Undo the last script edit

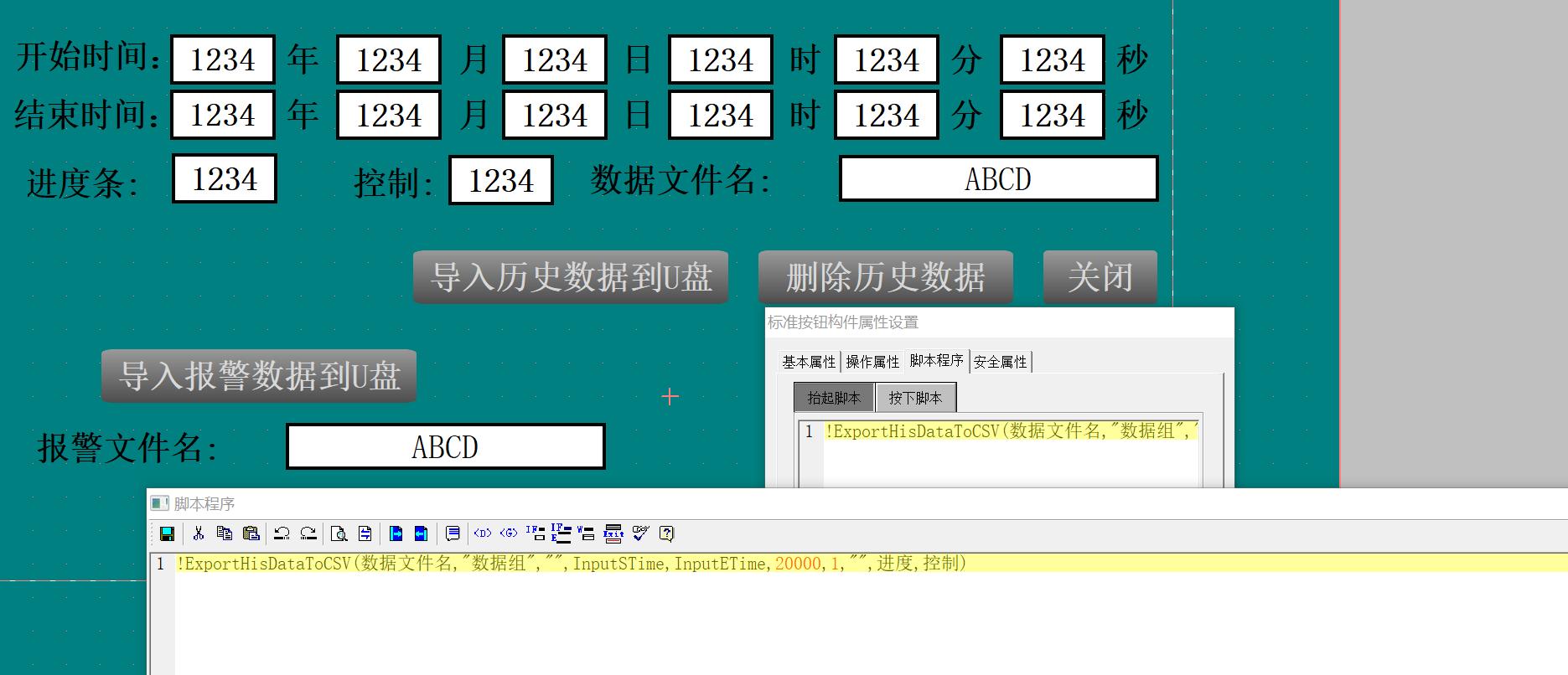[x=282, y=533]
